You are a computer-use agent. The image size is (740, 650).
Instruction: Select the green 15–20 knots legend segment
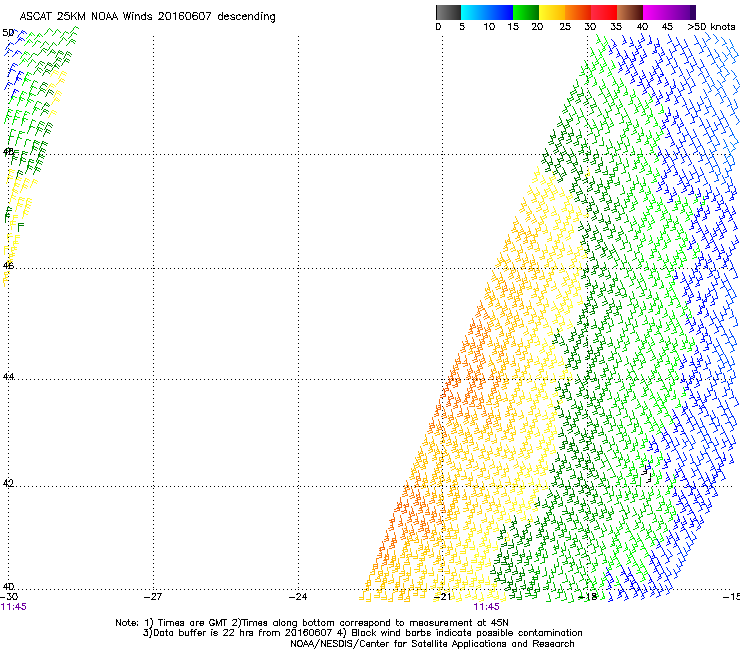526,12
